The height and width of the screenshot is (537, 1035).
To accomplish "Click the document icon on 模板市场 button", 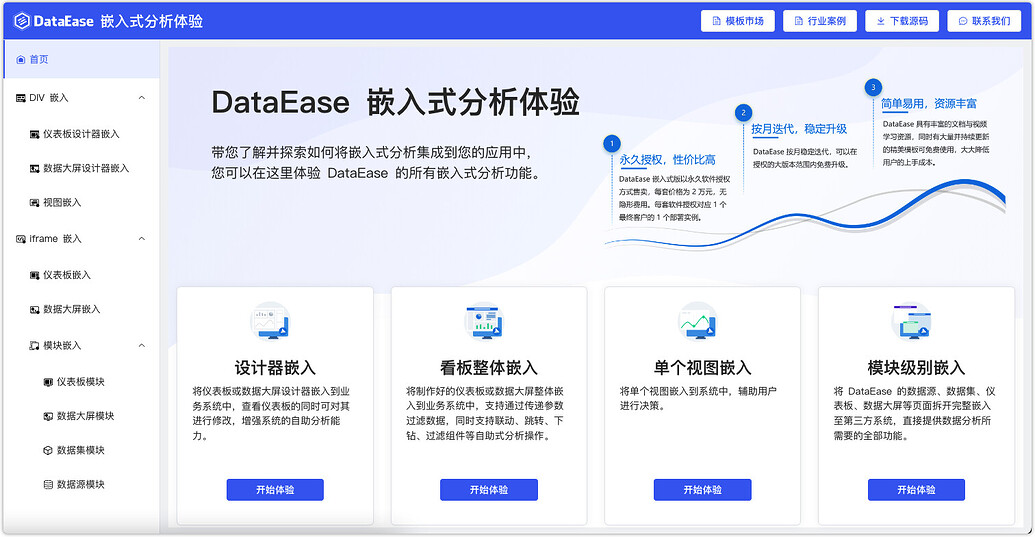I will click(716, 21).
